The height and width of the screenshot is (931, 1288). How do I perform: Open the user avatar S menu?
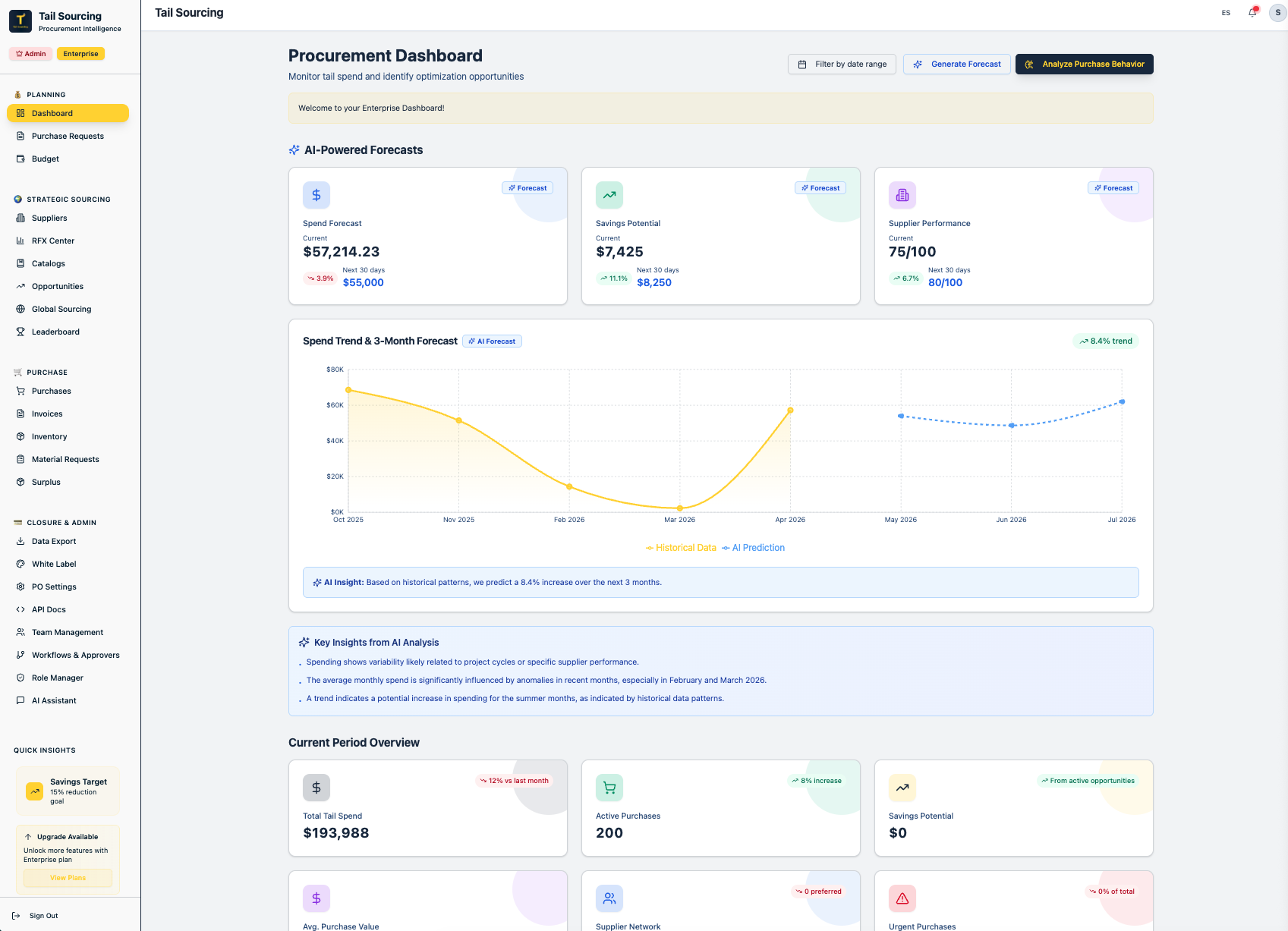pos(1278,13)
